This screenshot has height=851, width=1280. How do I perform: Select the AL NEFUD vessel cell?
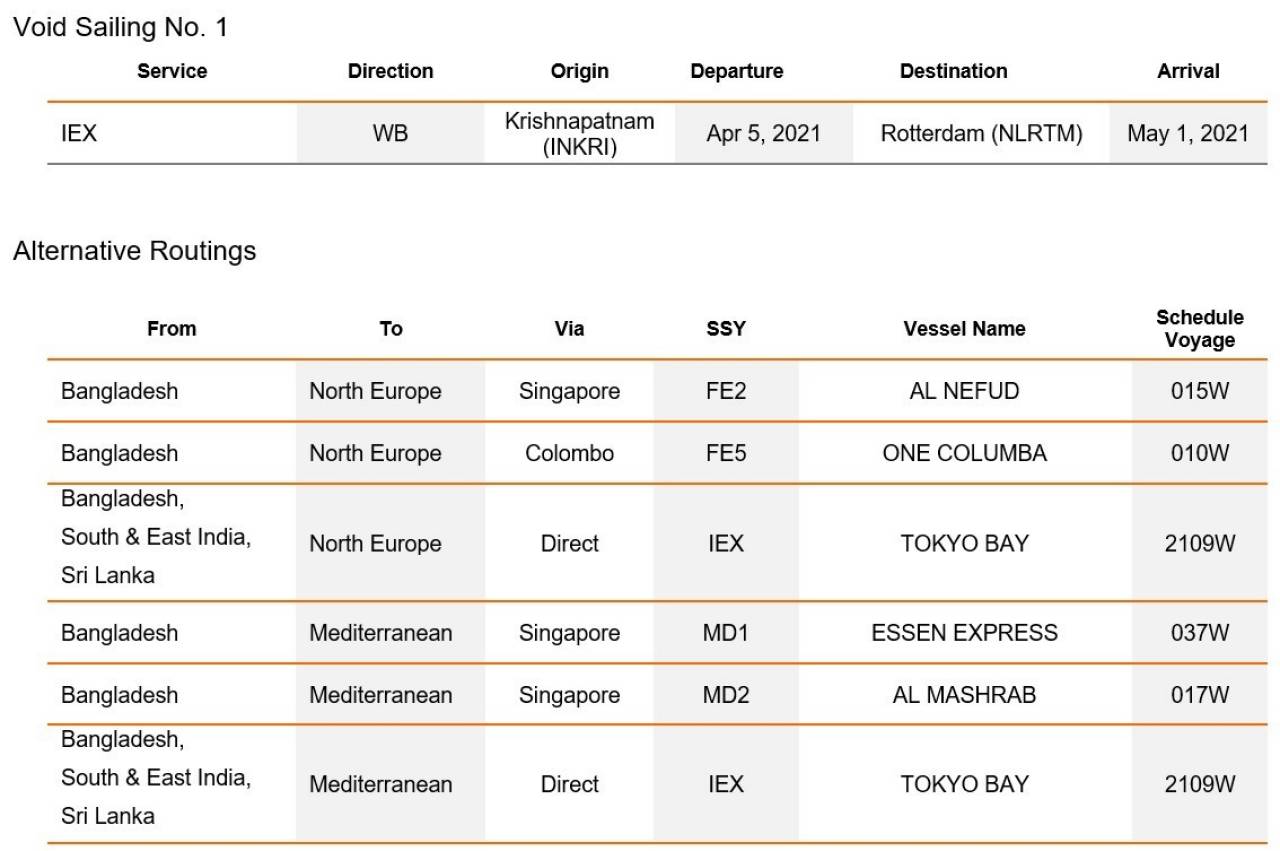click(964, 391)
